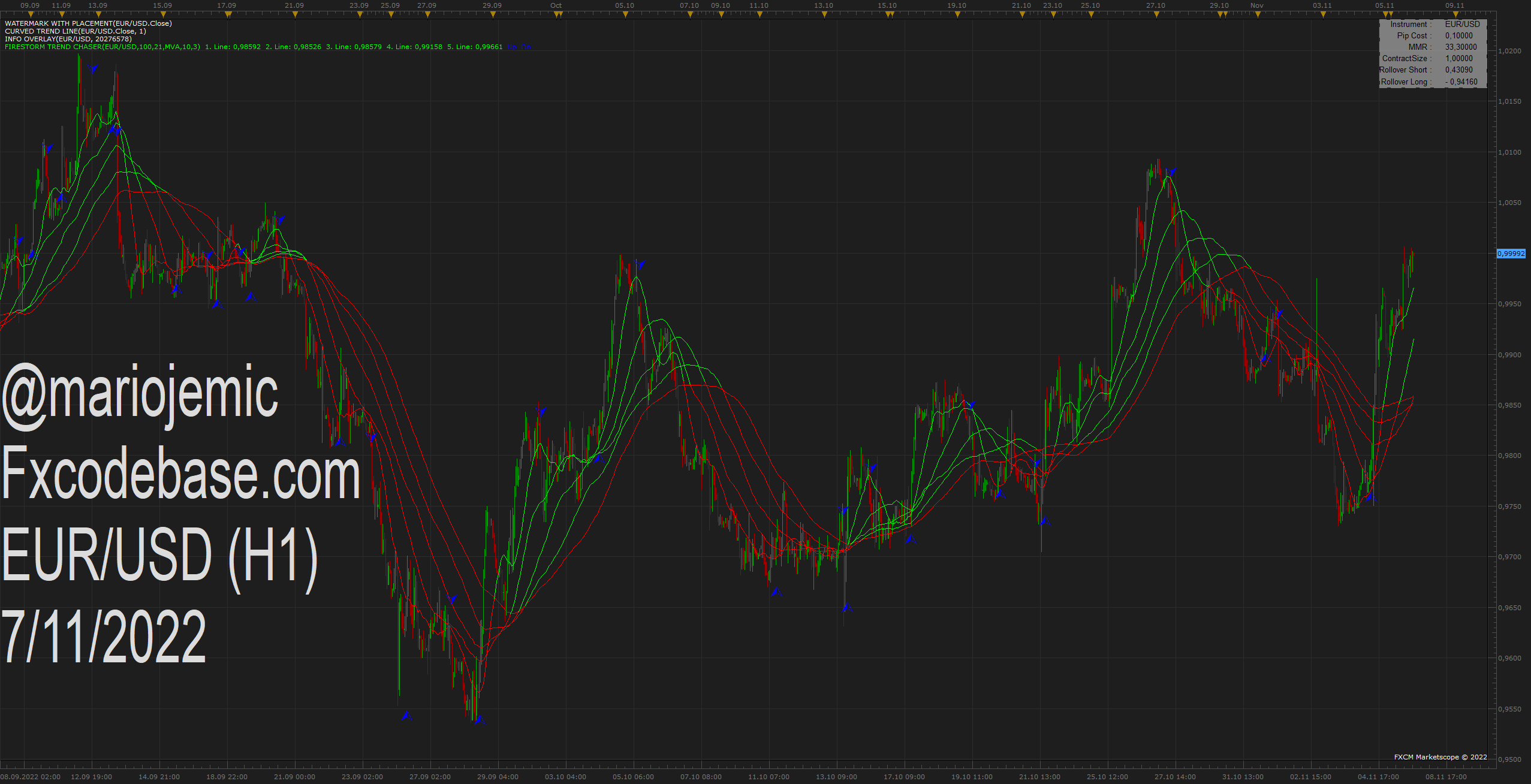Click the 0,9800 price axis label
Image resolution: width=1531 pixels, height=784 pixels.
click(1509, 456)
